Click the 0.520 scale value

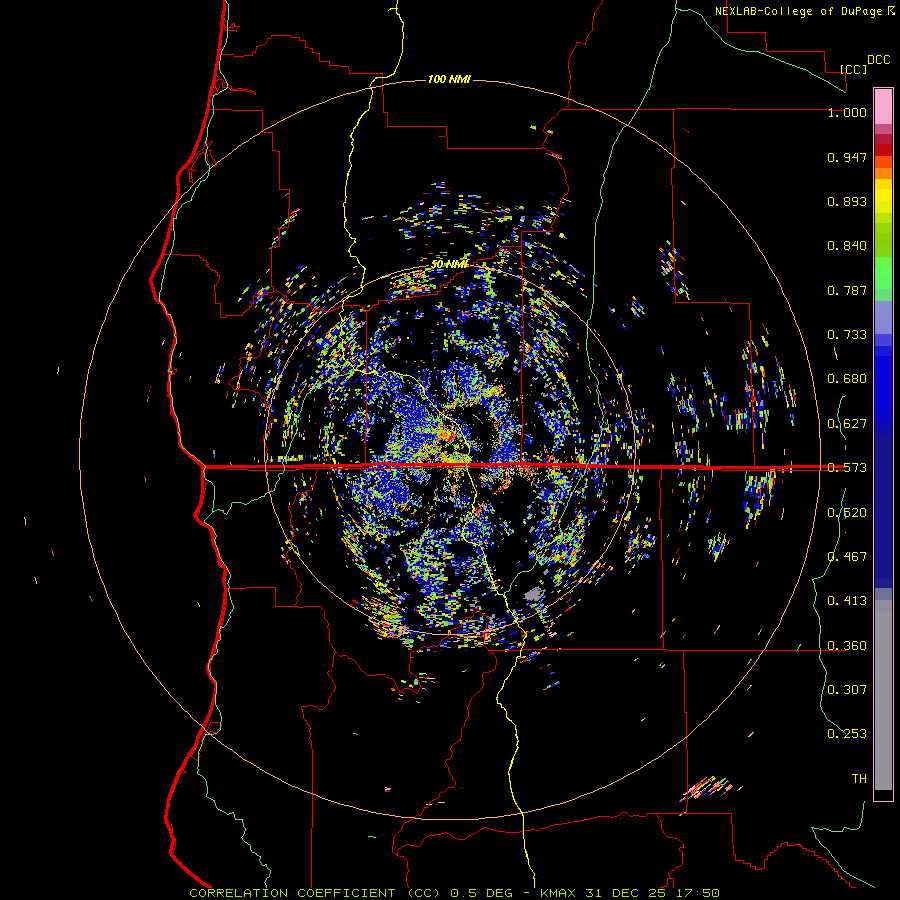(847, 513)
